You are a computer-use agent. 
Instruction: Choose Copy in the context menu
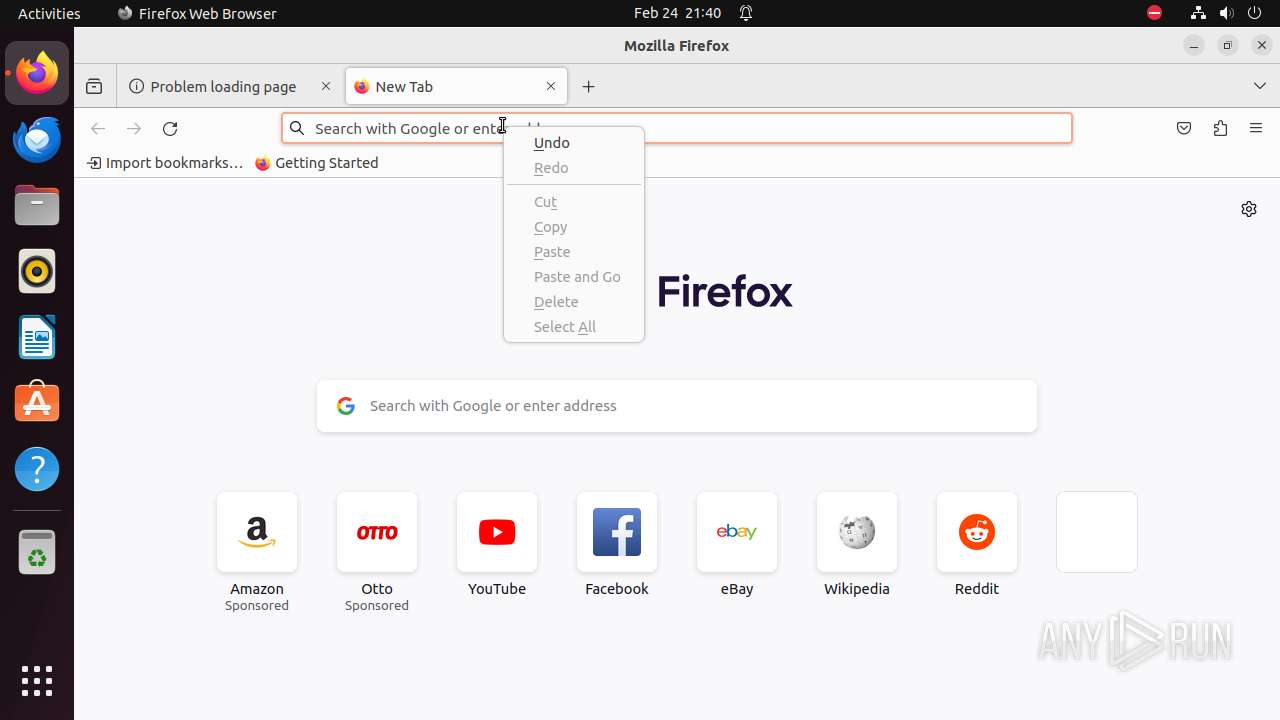(574, 227)
